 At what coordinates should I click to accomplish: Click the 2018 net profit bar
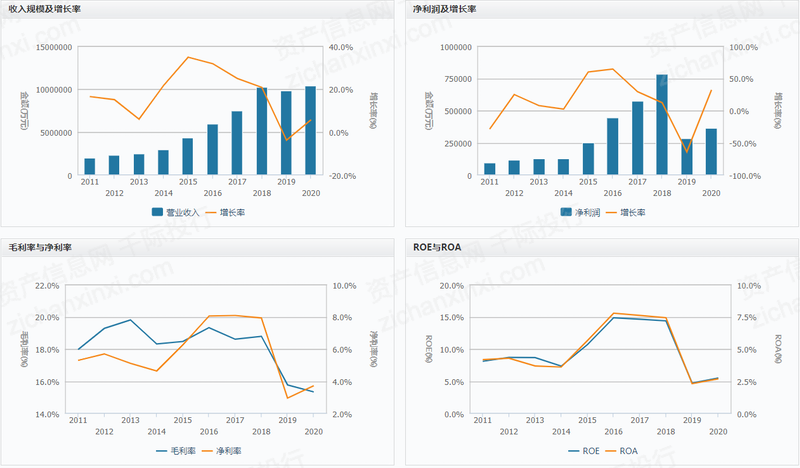tap(662, 125)
